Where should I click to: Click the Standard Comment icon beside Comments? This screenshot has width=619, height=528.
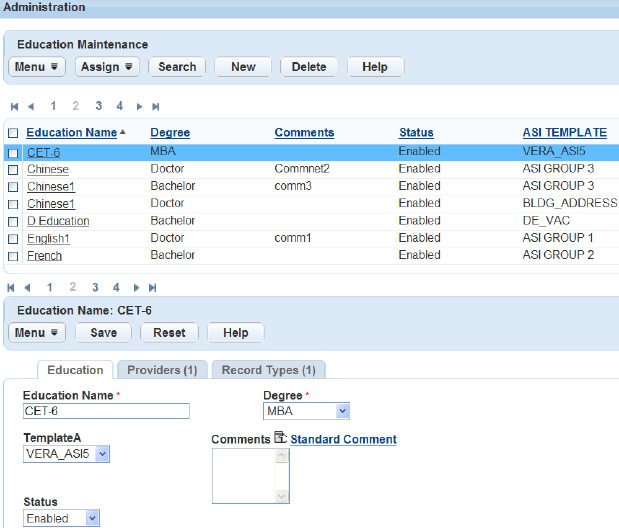coord(280,438)
